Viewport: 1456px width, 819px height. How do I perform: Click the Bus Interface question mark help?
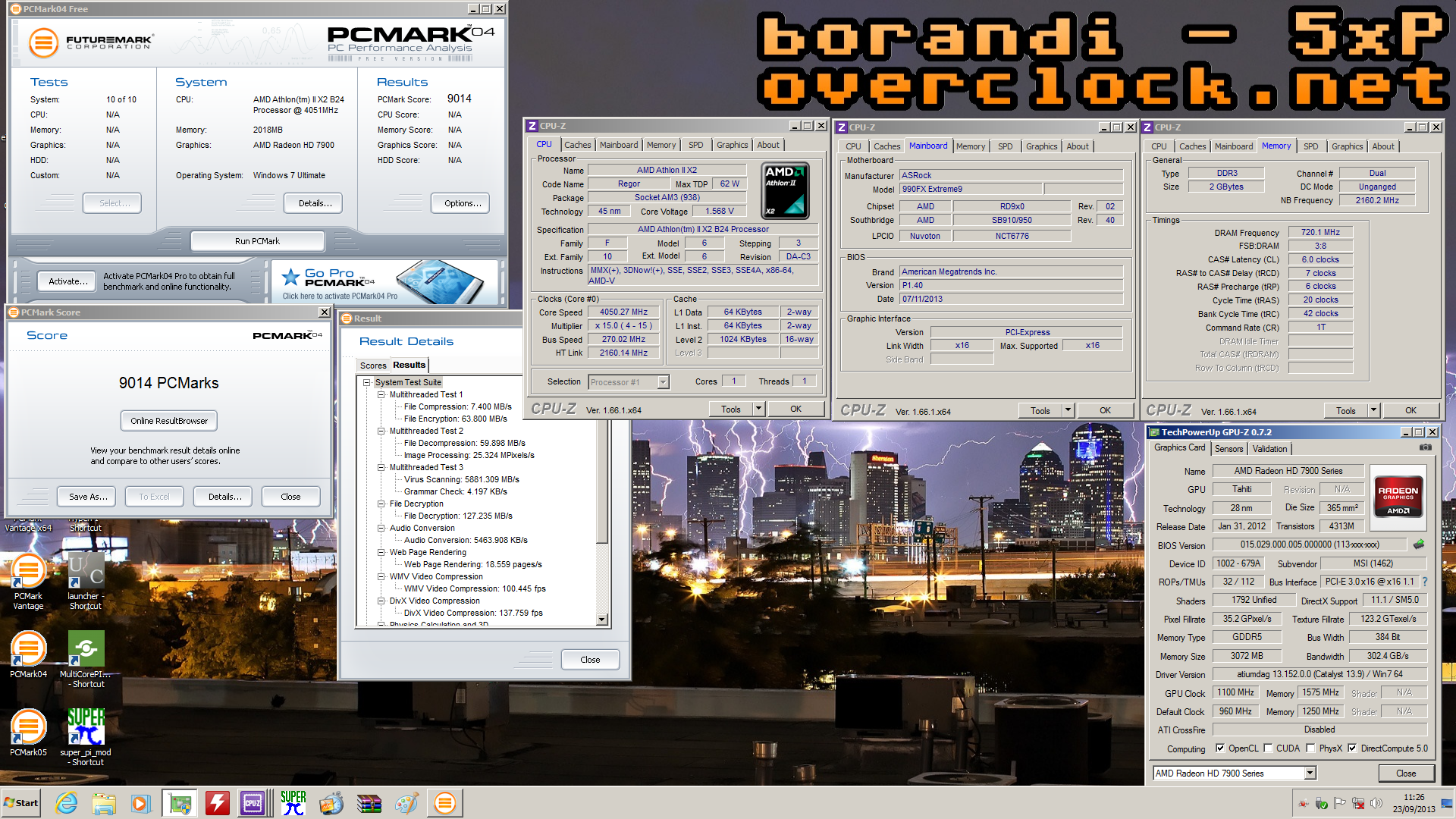click(x=1424, y=582)
